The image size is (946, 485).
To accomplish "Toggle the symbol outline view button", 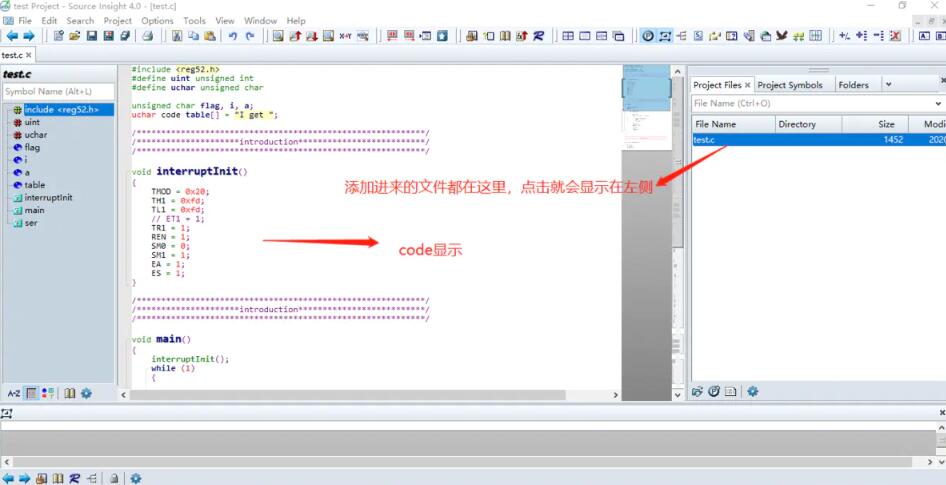I will click(x=31, y=393).
